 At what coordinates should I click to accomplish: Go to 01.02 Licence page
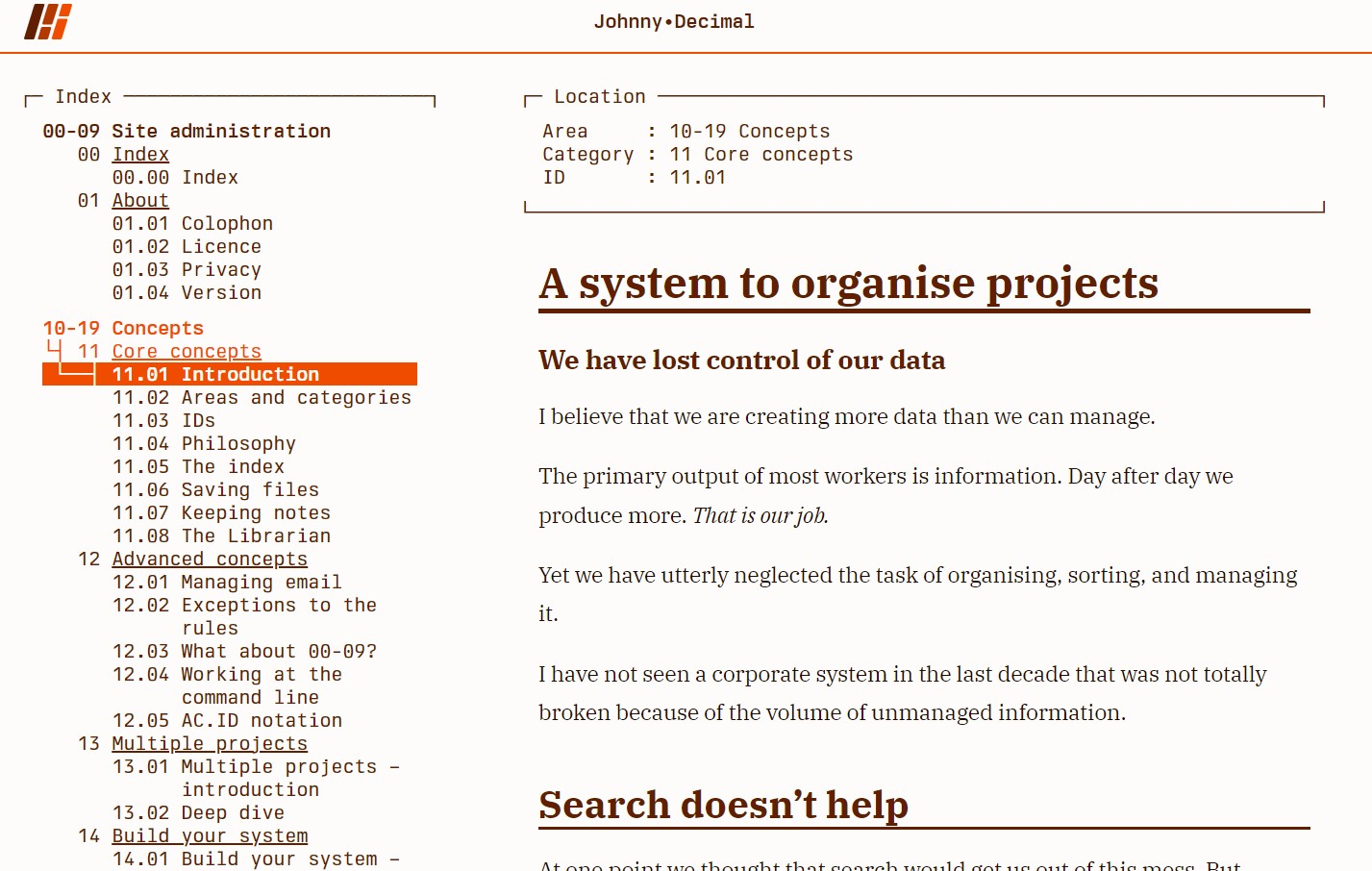point(187,247)
